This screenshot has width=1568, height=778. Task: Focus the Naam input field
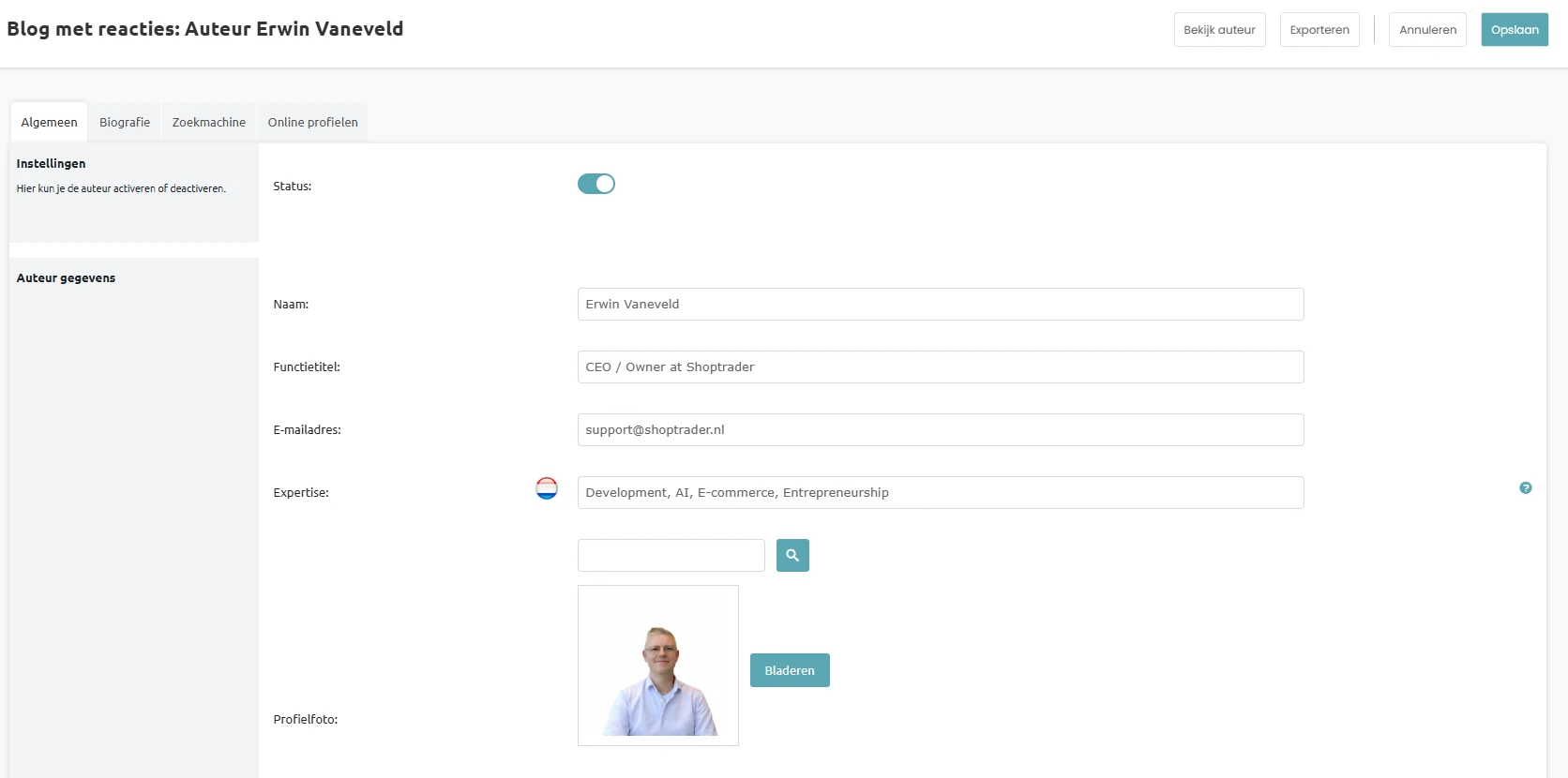click(940, 305)
